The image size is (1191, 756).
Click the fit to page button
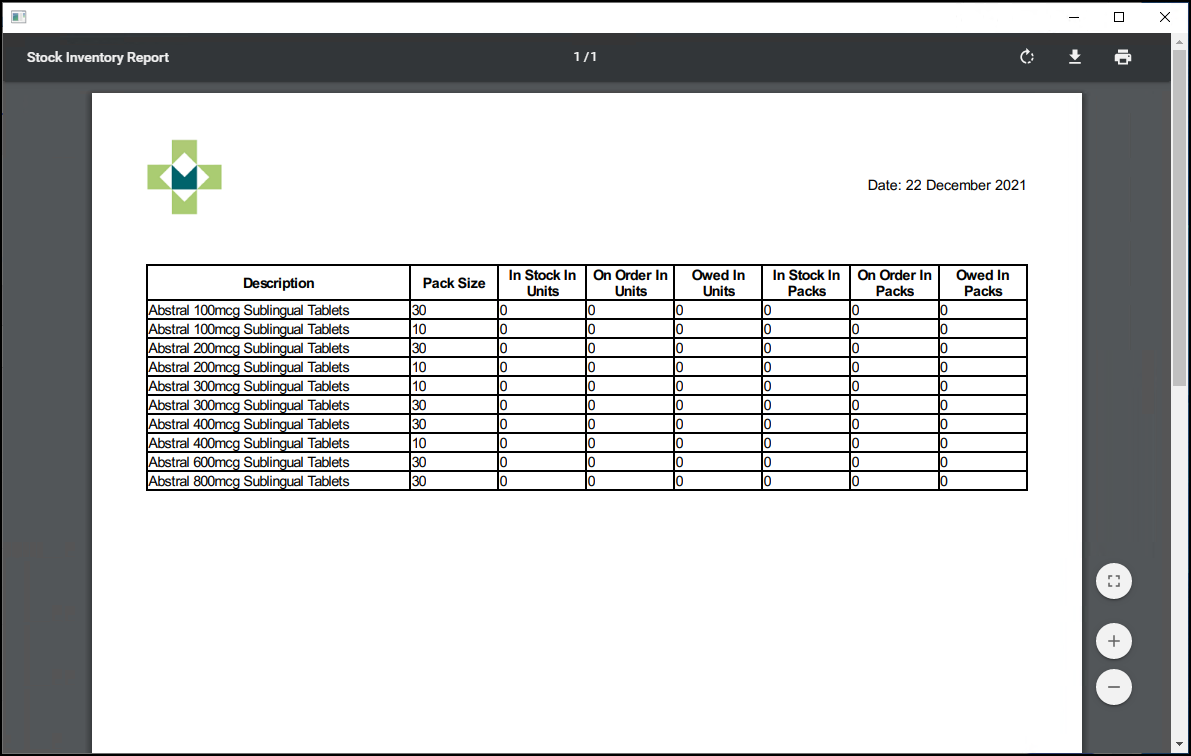point(1113,581)
